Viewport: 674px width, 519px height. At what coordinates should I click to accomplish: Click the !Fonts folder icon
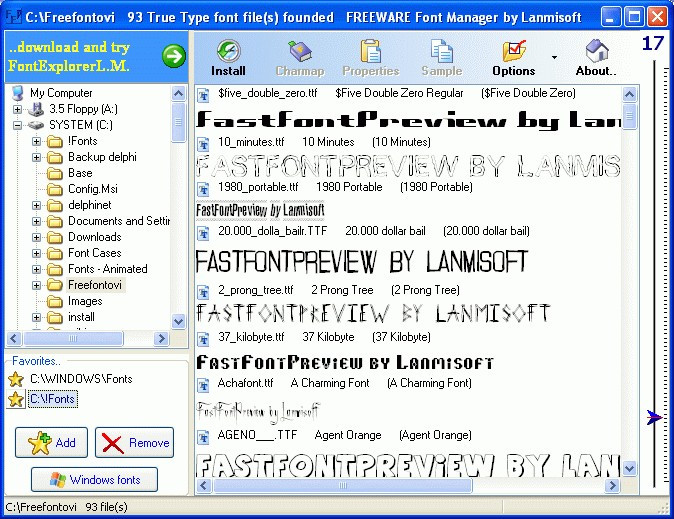pos(55,141)
